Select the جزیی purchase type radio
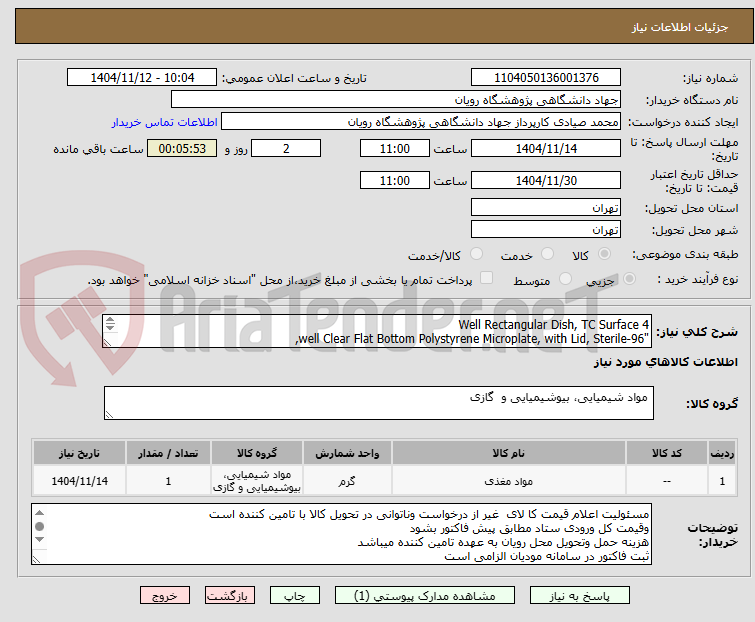 point(629,279)
